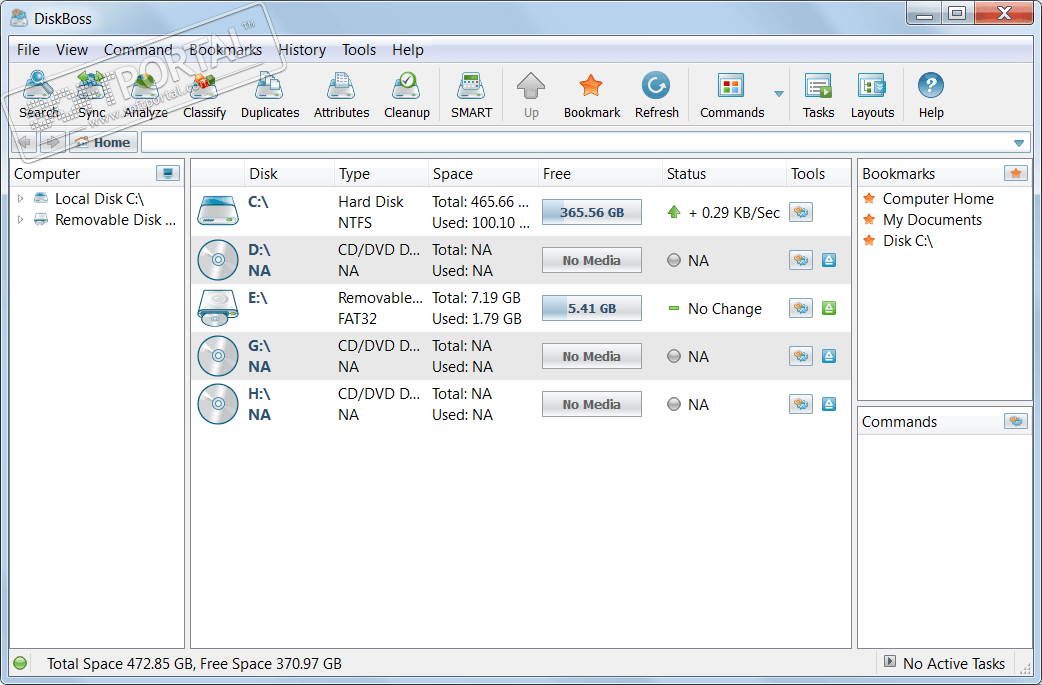Screen dimensions: 1042x685
Task: Open the Computer Home bookmark
Action: pyautogui.click(x=938, y=199)
